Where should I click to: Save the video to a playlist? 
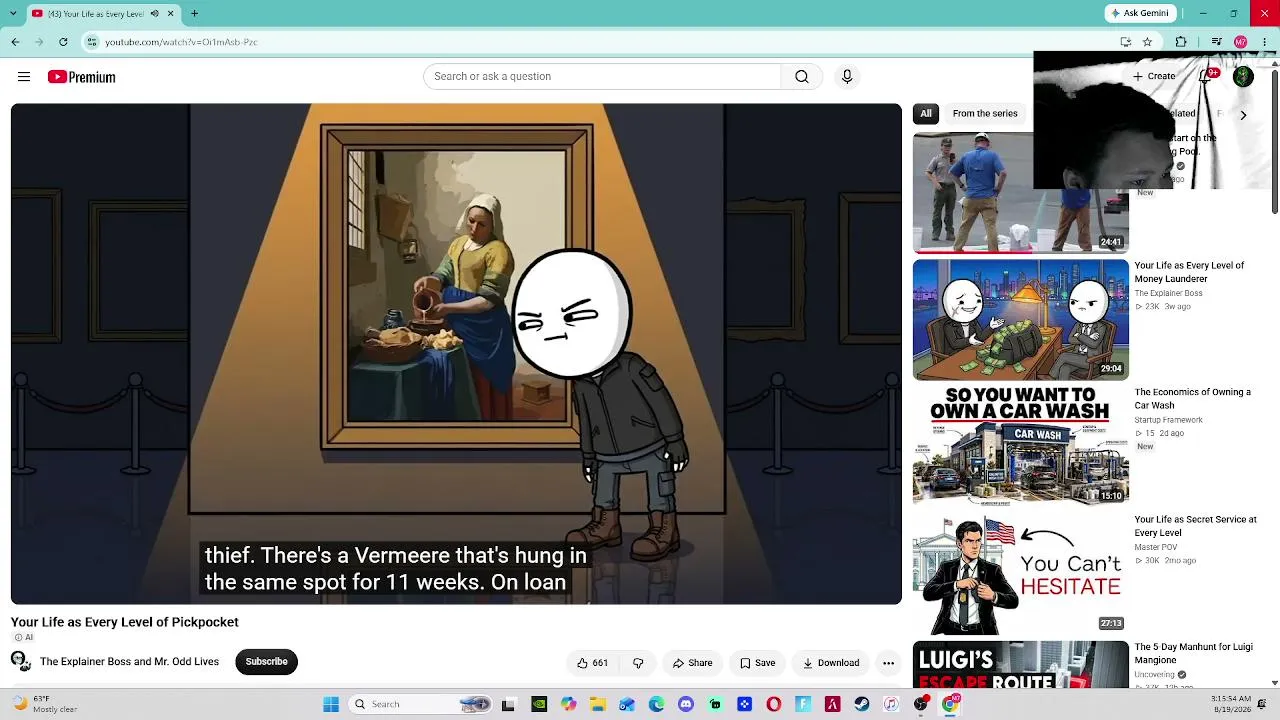[757, 663]
